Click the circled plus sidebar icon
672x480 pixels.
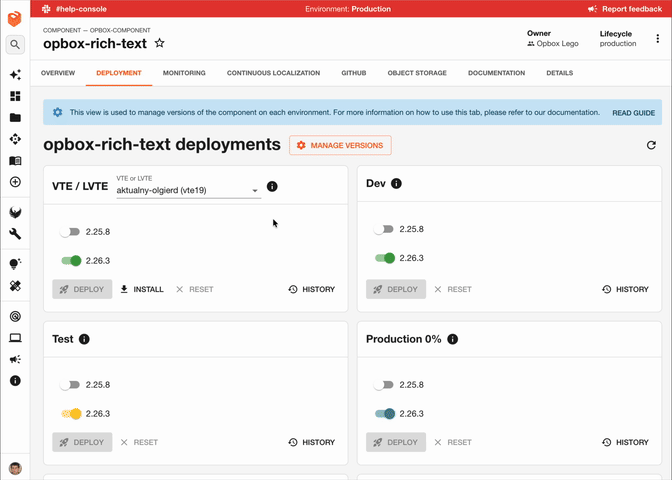[15, 182]
